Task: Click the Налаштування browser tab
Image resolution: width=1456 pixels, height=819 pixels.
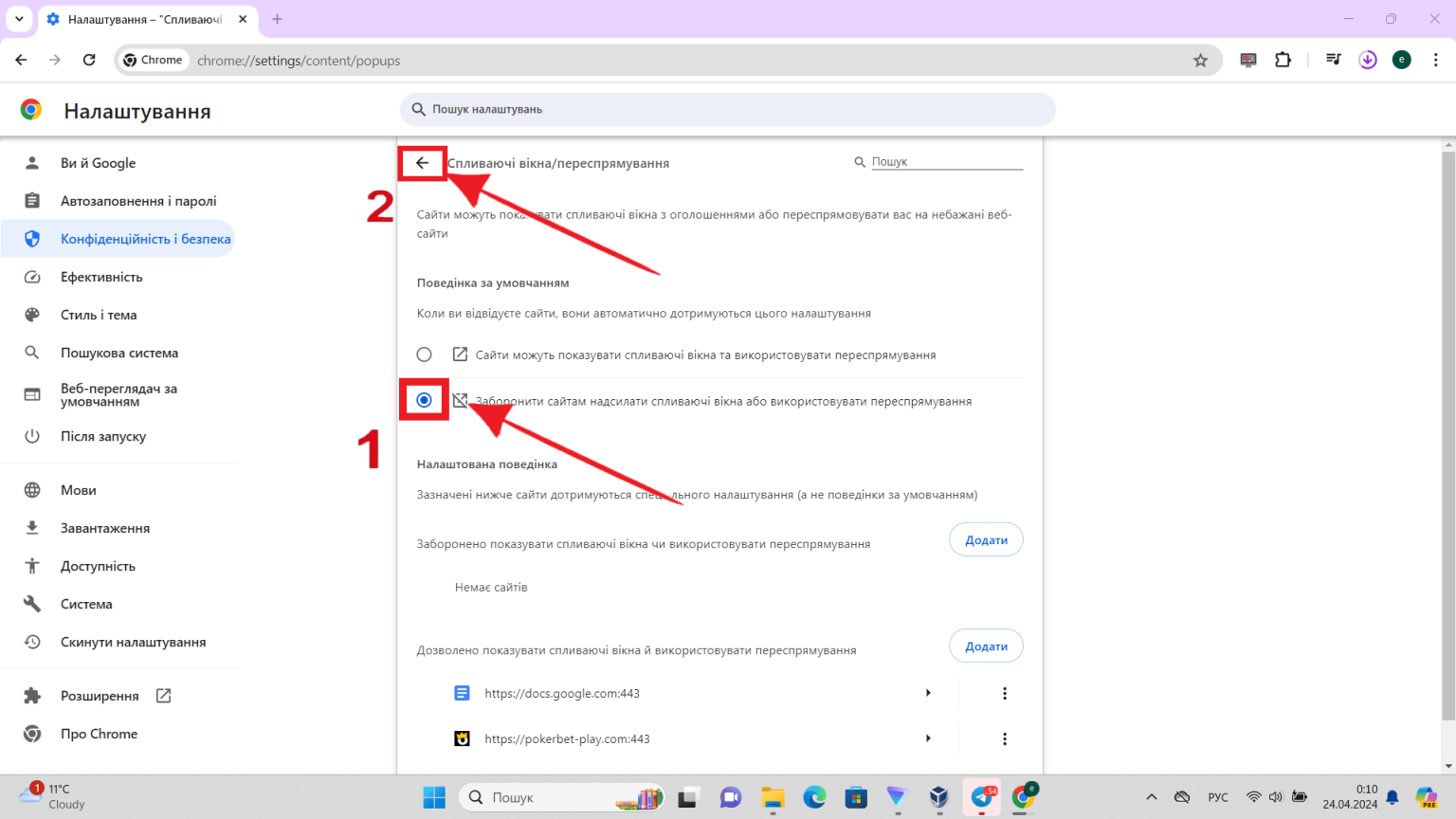Action: click(x=142, y=19)
